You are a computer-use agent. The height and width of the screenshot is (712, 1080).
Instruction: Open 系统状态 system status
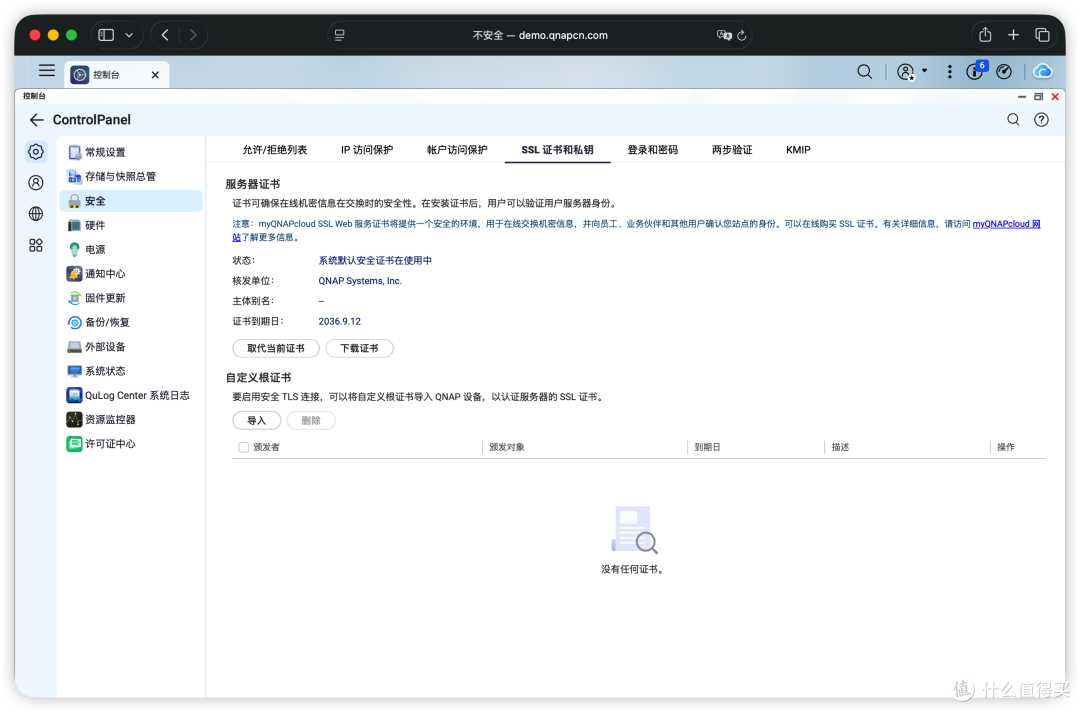(131, 371)
